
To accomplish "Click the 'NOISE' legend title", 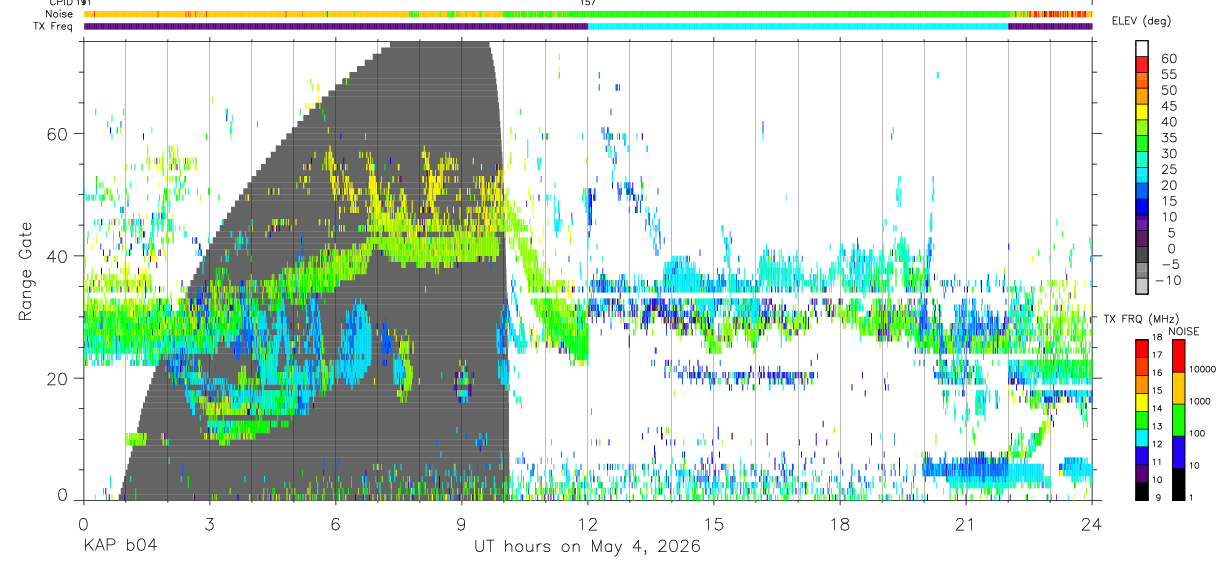I will click(1186, 331).
